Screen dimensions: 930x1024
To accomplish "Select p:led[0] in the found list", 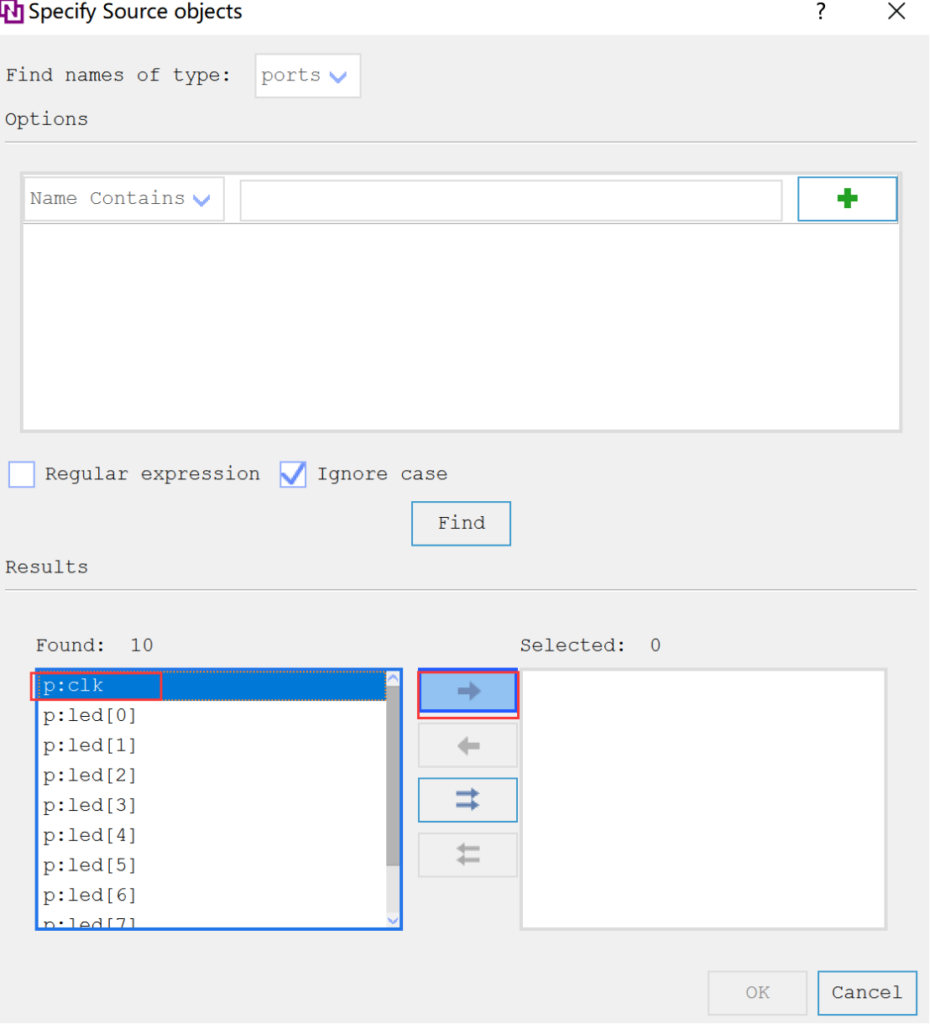I will 90,716.
